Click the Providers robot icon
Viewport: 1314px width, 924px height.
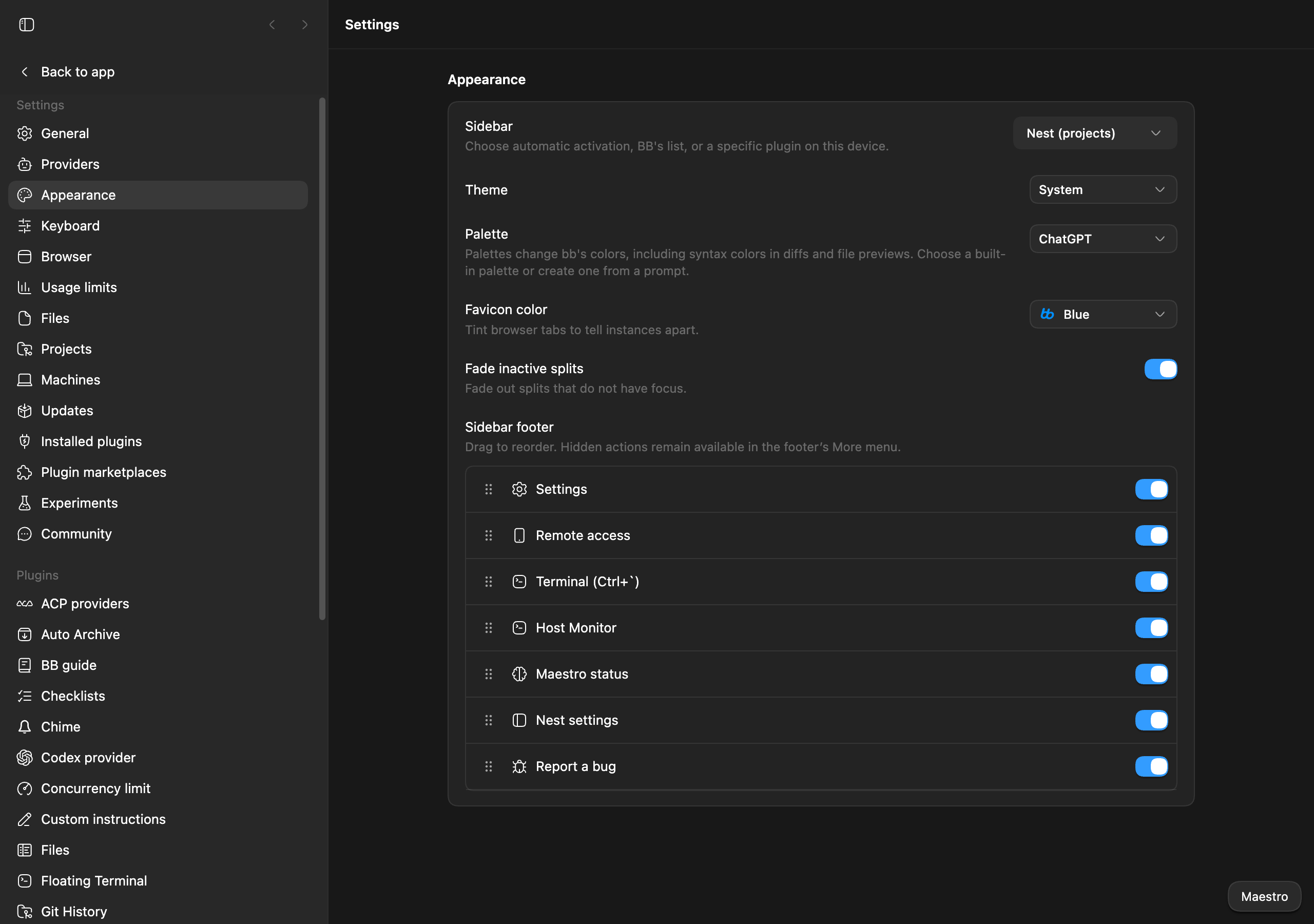coord(25,164)
